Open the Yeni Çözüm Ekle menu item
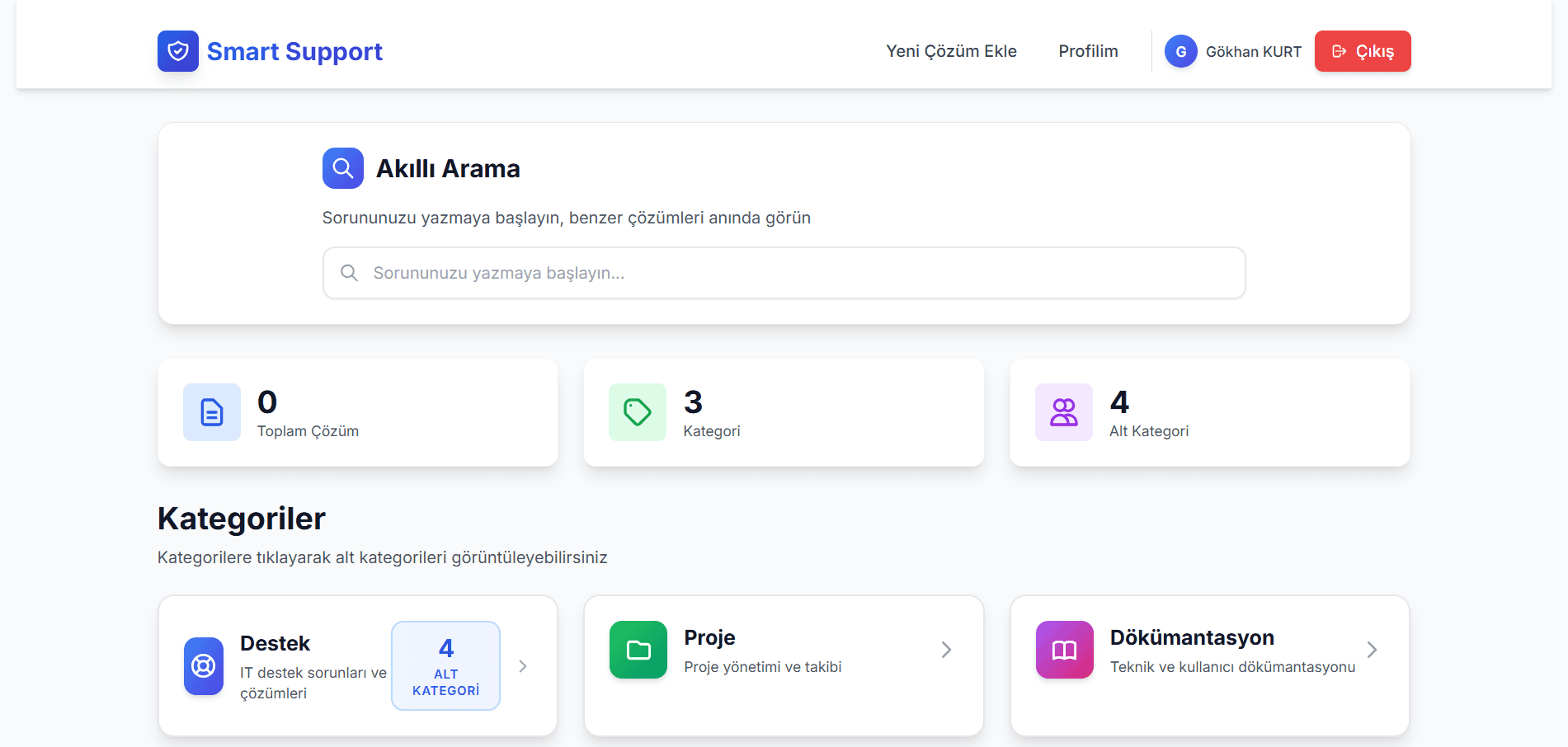 tap(950, 50)
